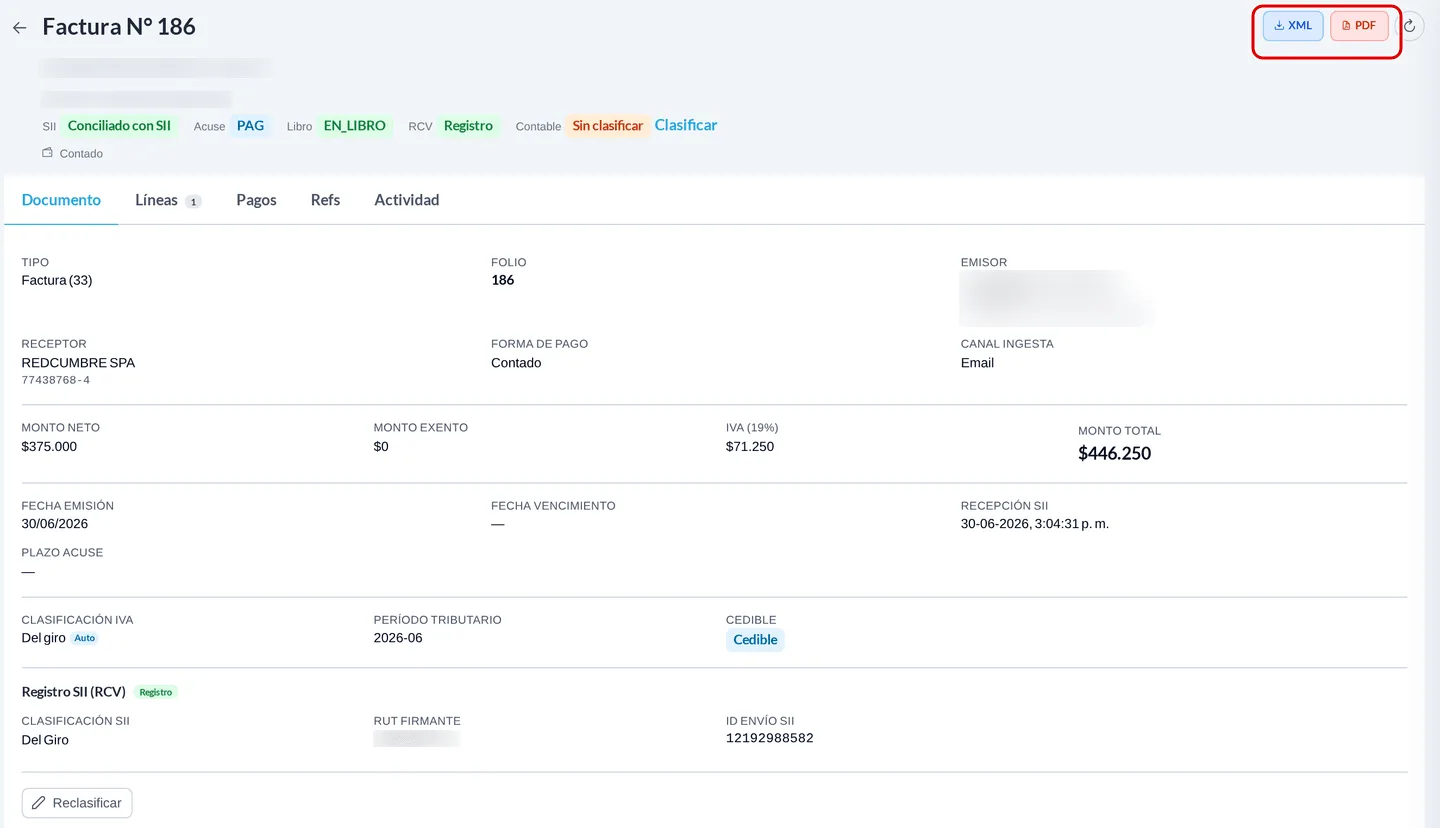Click the Canal ingesta value Email
Viewport: 1440px width, 828px height.
(x=977, y=363)
